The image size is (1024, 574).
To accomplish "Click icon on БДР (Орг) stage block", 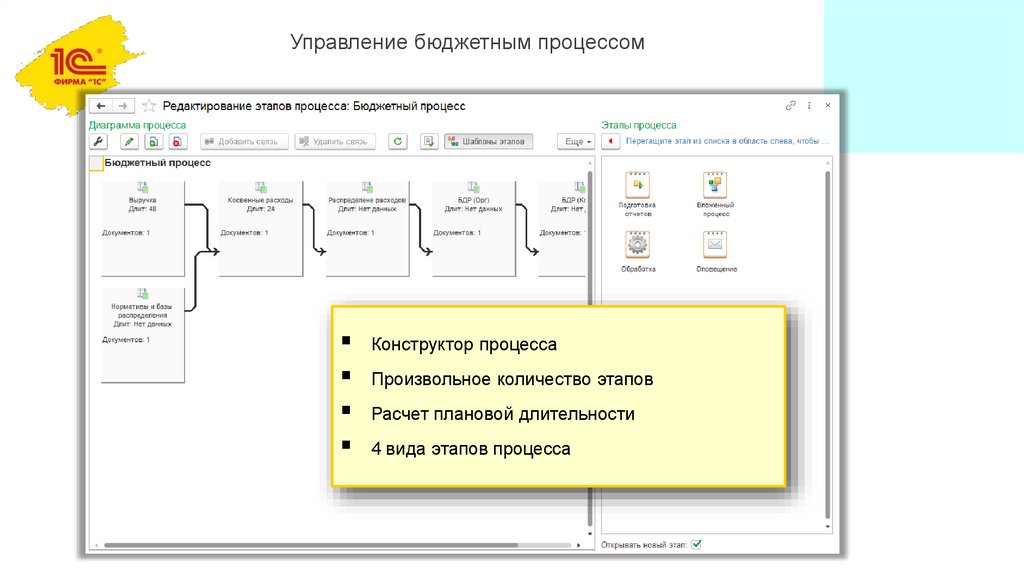I will point(473,187).
